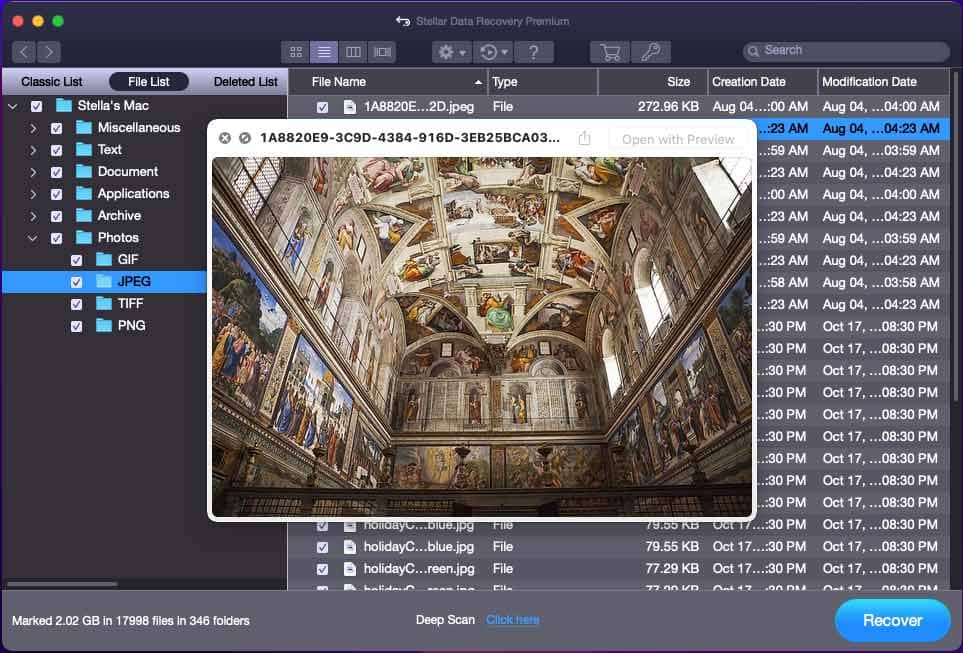
Task: Click the file icon of holidayC…reen.jpg
Action: pos(349,569)
